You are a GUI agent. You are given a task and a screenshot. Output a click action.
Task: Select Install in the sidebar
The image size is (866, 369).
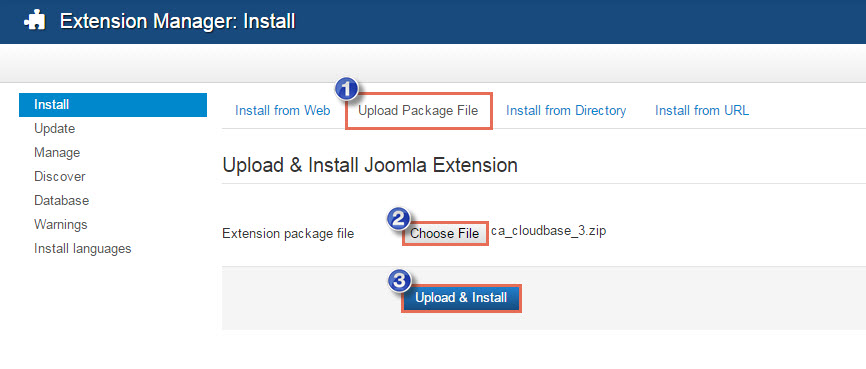point(113,105)
